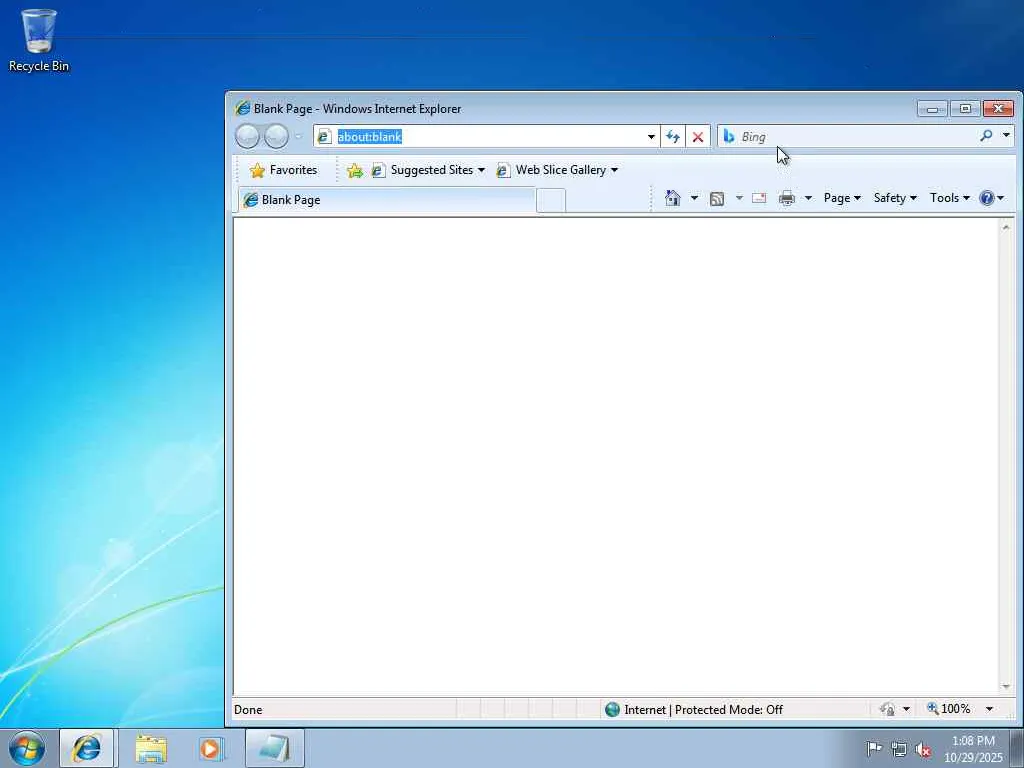The width and height of the screenshot is (1024, 768).
Task: Open the Web Slice Gallery link
Action: tap(557, 170)
